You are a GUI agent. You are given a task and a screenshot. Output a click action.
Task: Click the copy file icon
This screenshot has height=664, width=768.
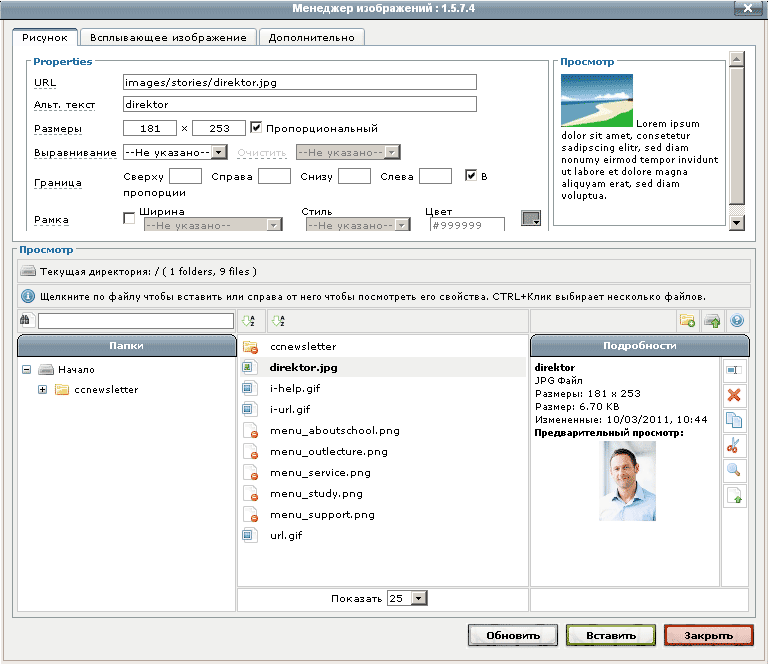coord(735,420)
